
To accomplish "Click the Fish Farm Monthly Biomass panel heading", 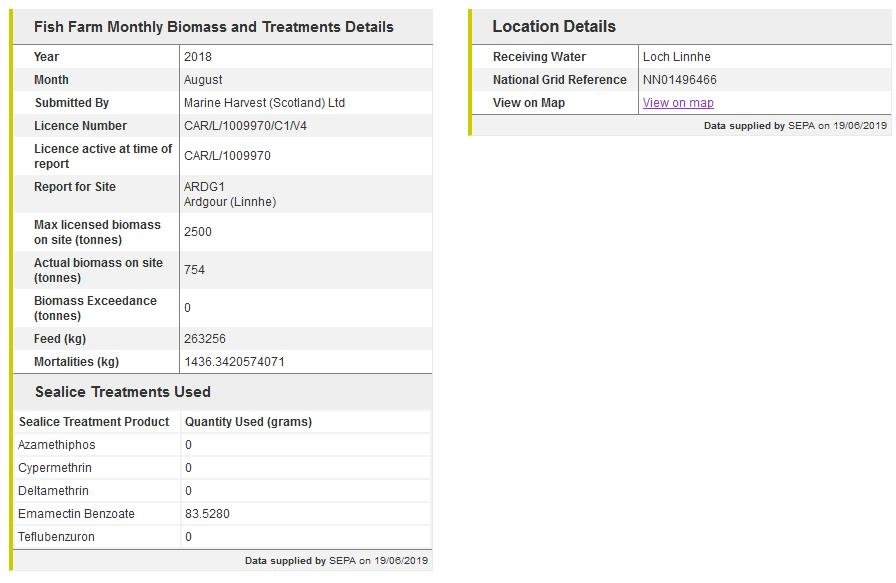I will tap(213, 27).
